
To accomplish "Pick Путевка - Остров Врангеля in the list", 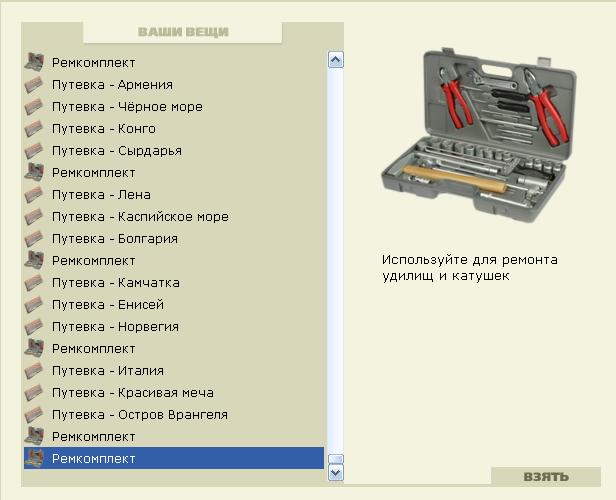I will tap(174, 414).
